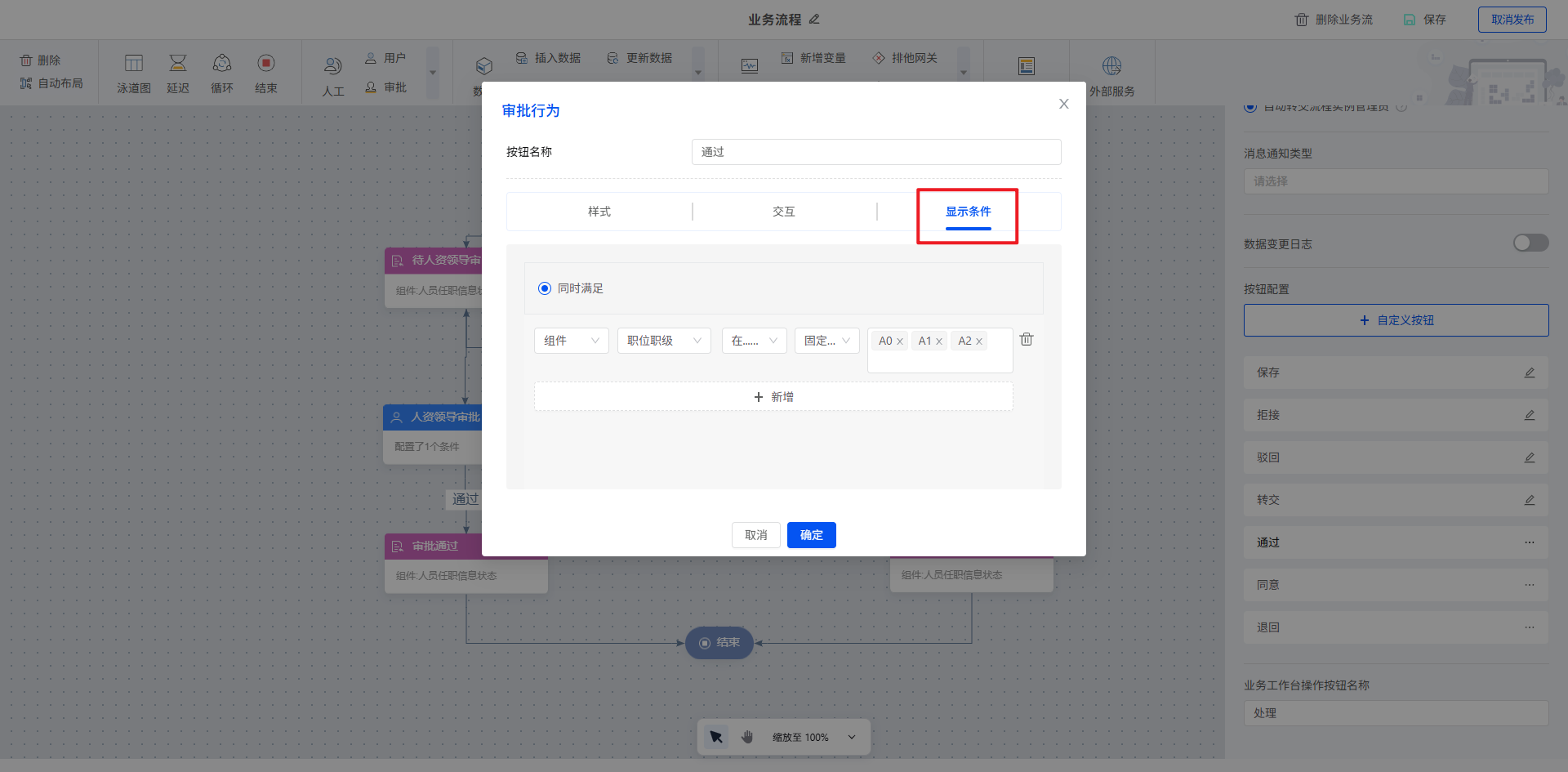Click 新增 to add a condition
The height and width of the screenshot is (772, 1568).
click(773, 397)
